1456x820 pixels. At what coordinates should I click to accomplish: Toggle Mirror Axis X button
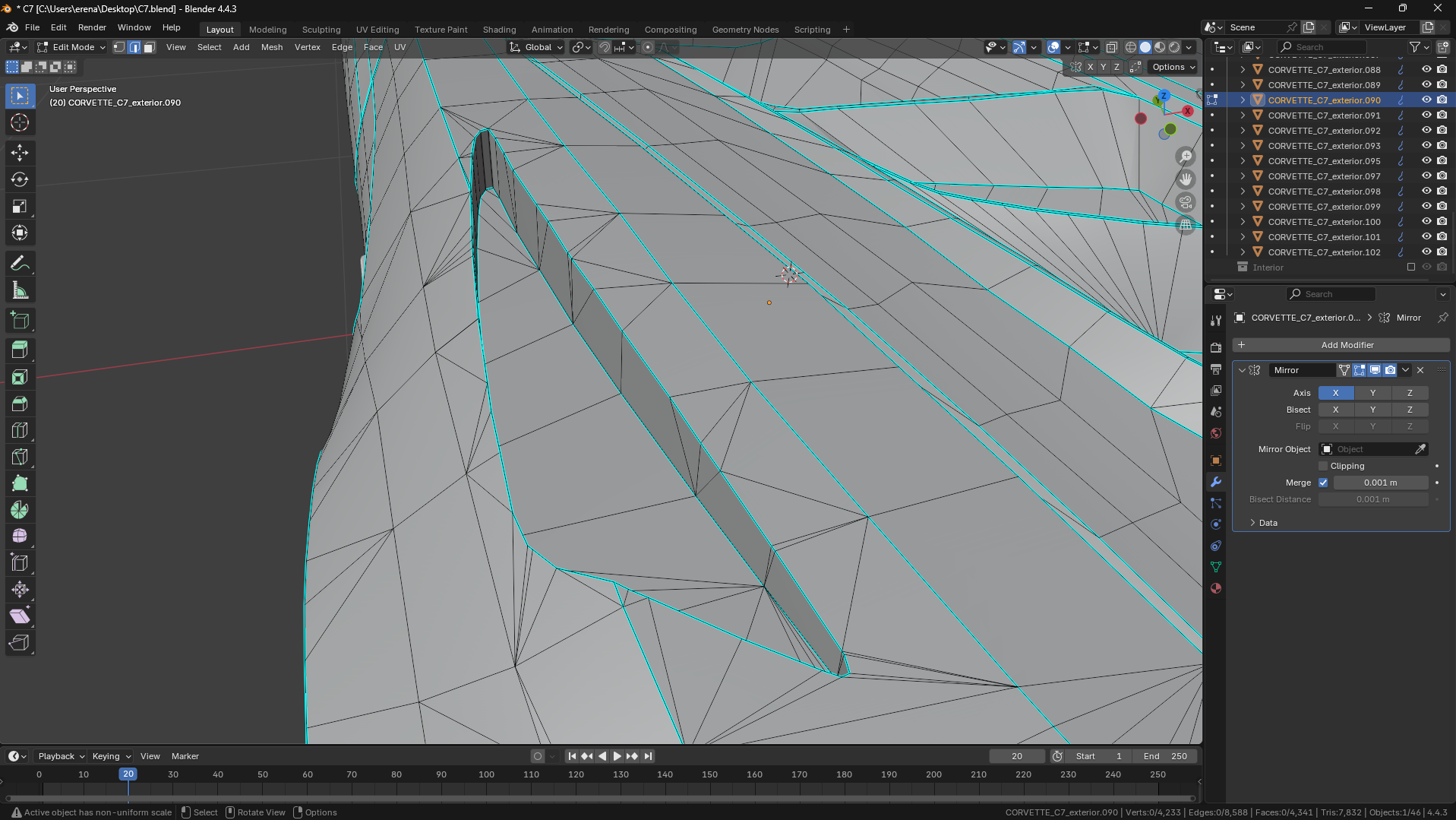pos(1336,393)
